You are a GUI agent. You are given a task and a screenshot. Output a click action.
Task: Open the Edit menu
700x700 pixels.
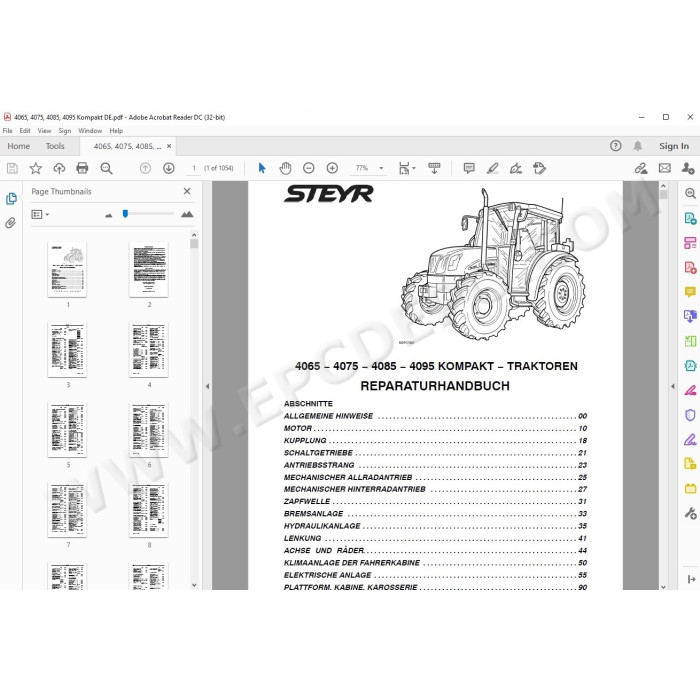[x=25, y=131]
